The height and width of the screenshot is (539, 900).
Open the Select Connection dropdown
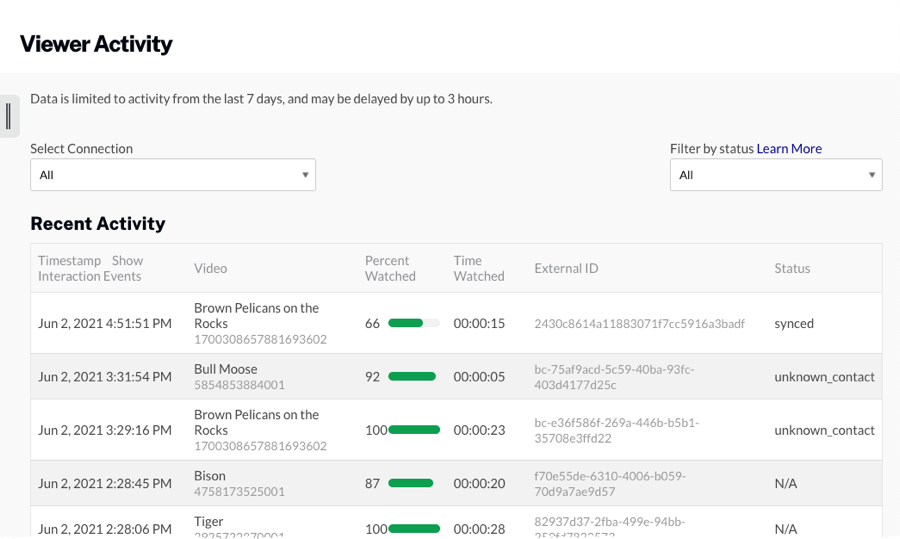pos(173,175)
